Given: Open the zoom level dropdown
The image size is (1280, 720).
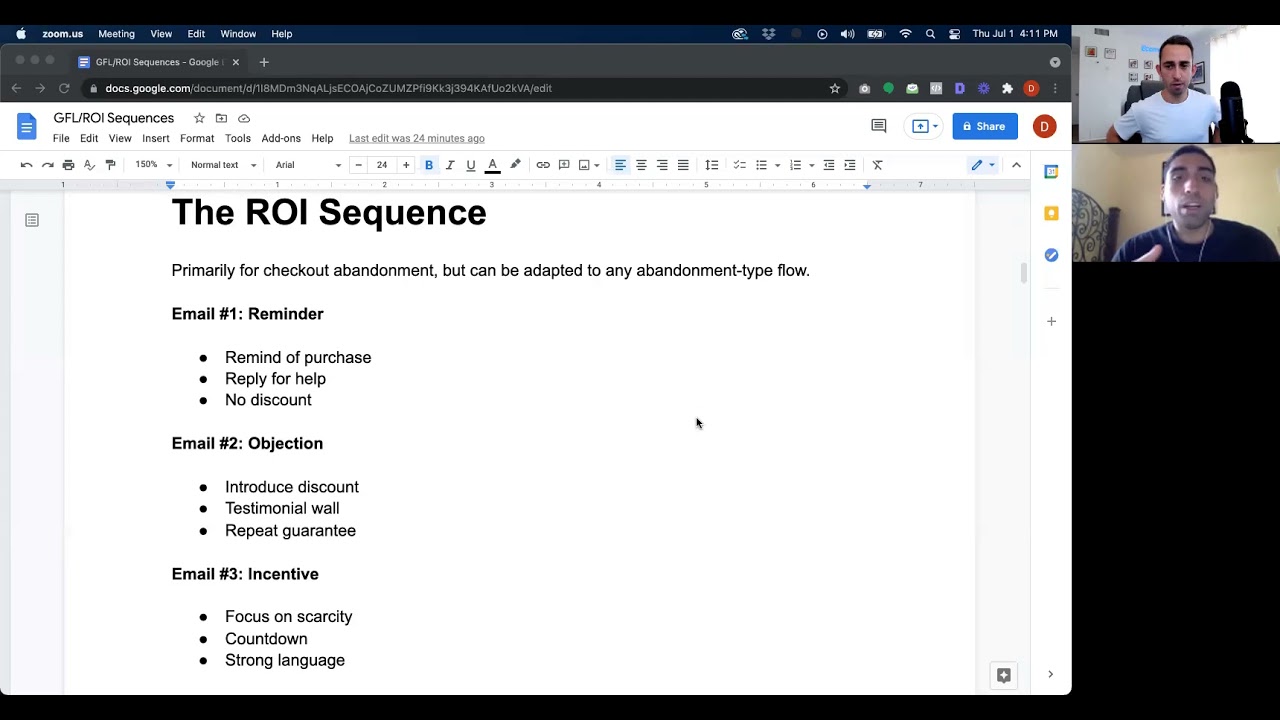Looking at the screenshot, I should 154,165.
